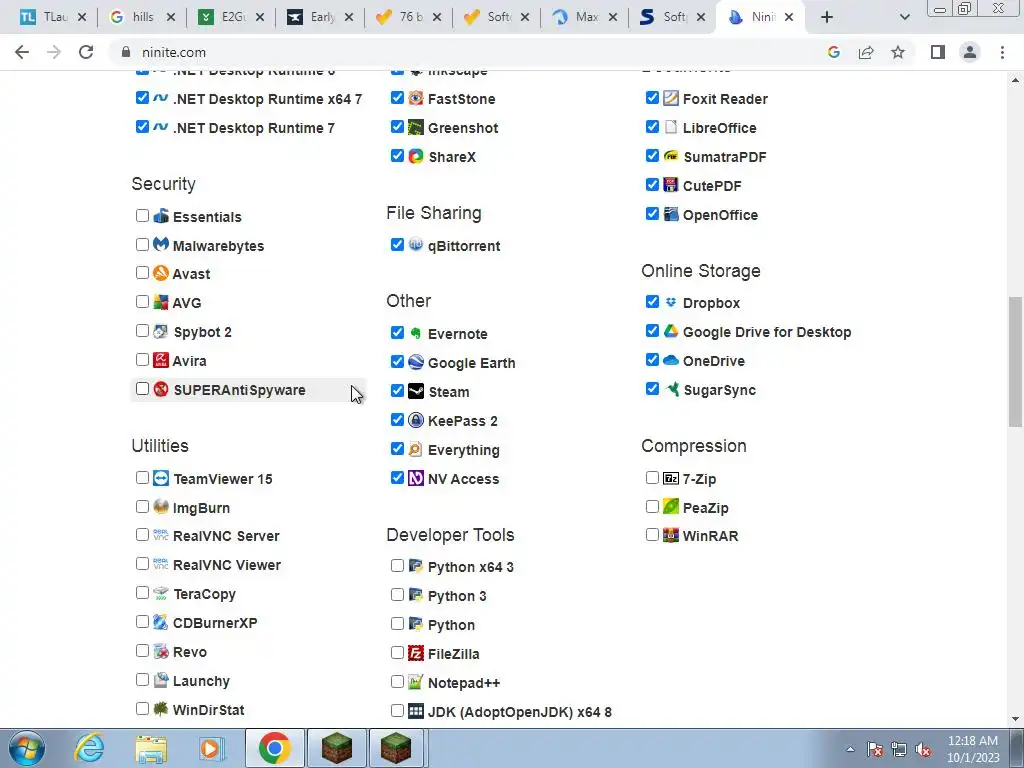Click the KeePass 2 lock icon
Viewport: 1024px width, 768px height.
coord(416,420)
